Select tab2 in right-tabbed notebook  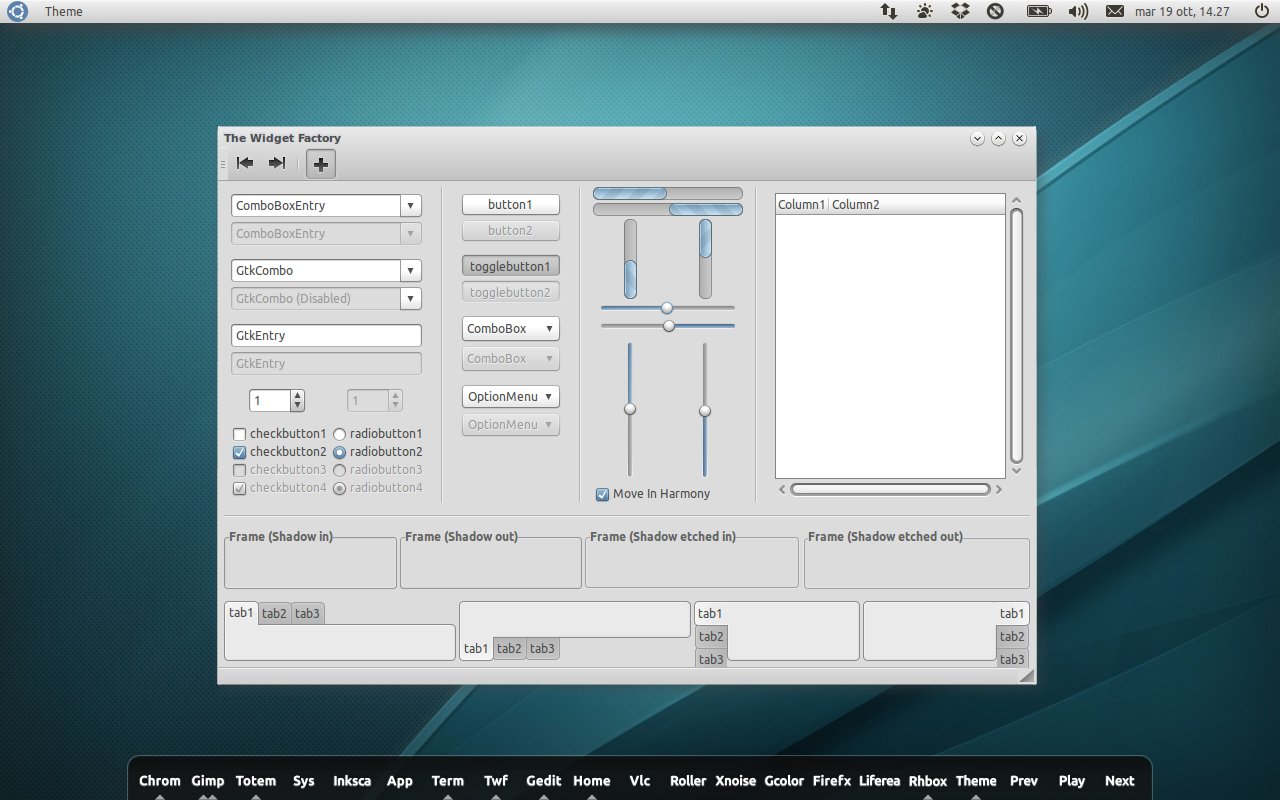pos(1012,636)
